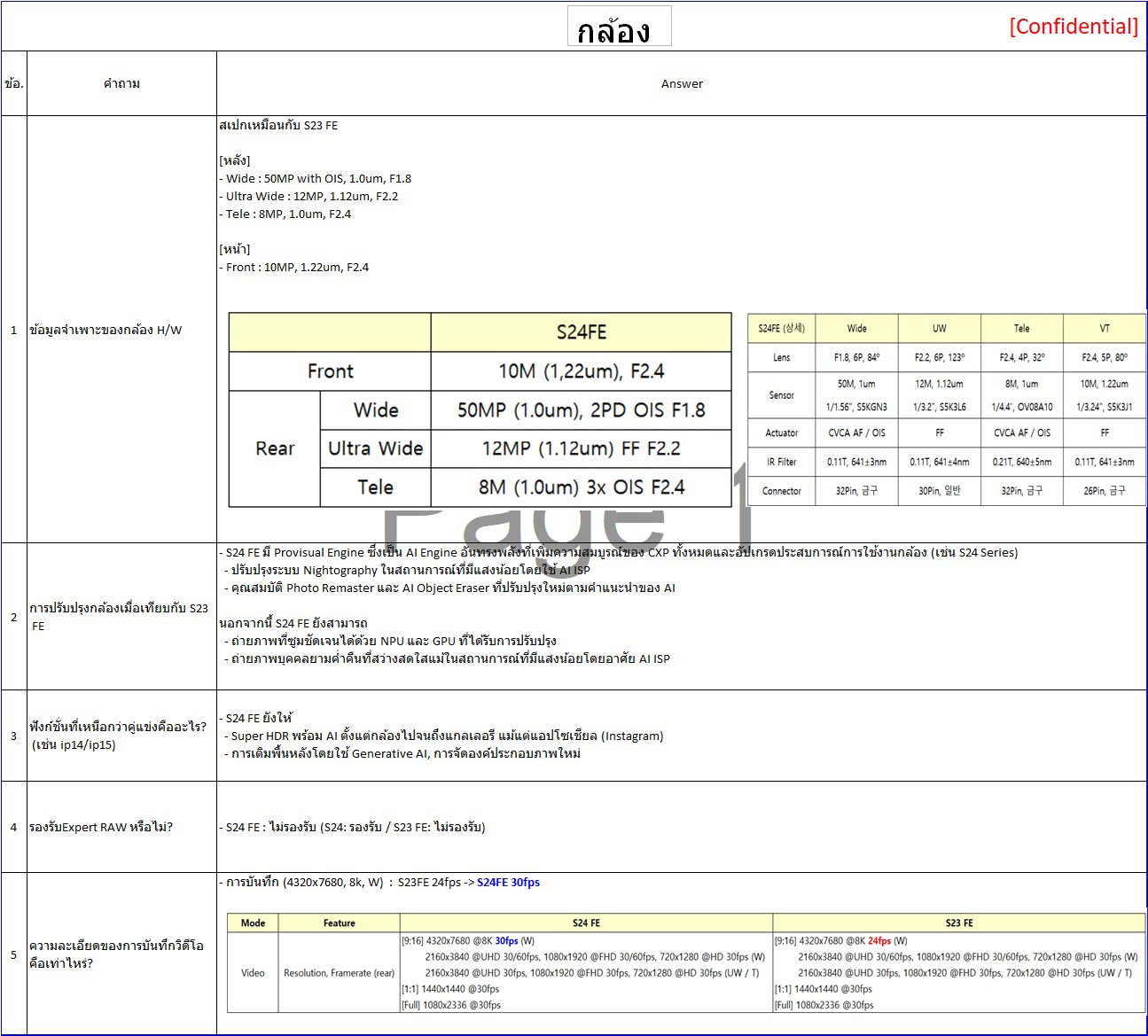Click the blue S24FE 30fps text
This screenshot has height=1036, width=1148.
[x=509, y=882]
